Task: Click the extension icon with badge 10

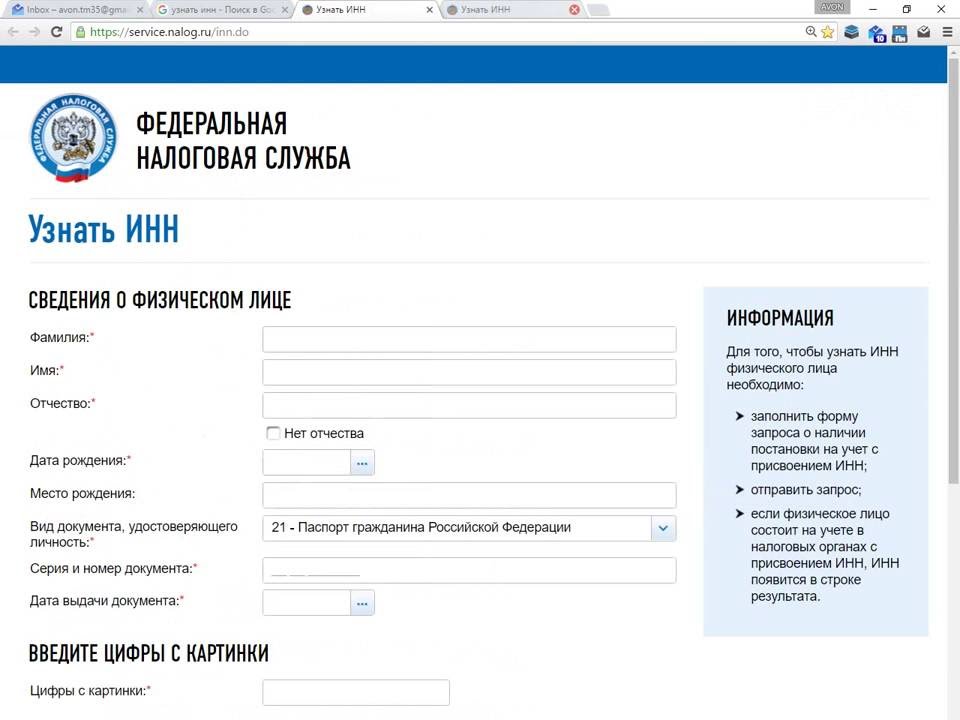Action: pos(877,33)
